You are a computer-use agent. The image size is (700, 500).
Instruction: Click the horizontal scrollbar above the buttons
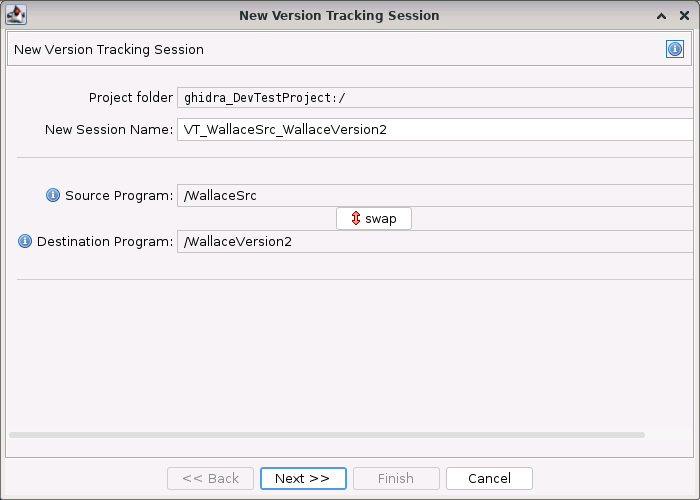pyautogui.click(x=327, y=435)
